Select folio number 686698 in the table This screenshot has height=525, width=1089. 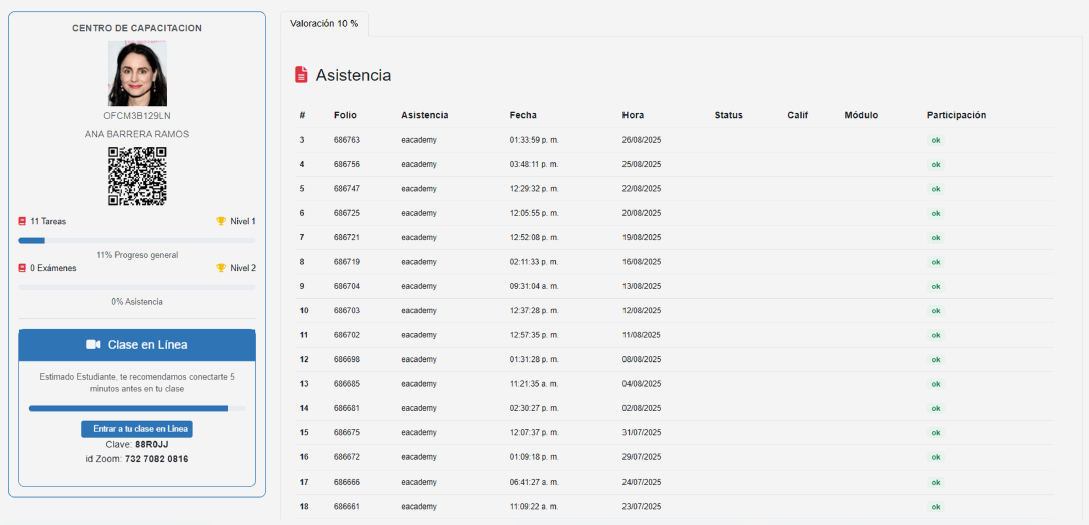click(x=347, y=359)
